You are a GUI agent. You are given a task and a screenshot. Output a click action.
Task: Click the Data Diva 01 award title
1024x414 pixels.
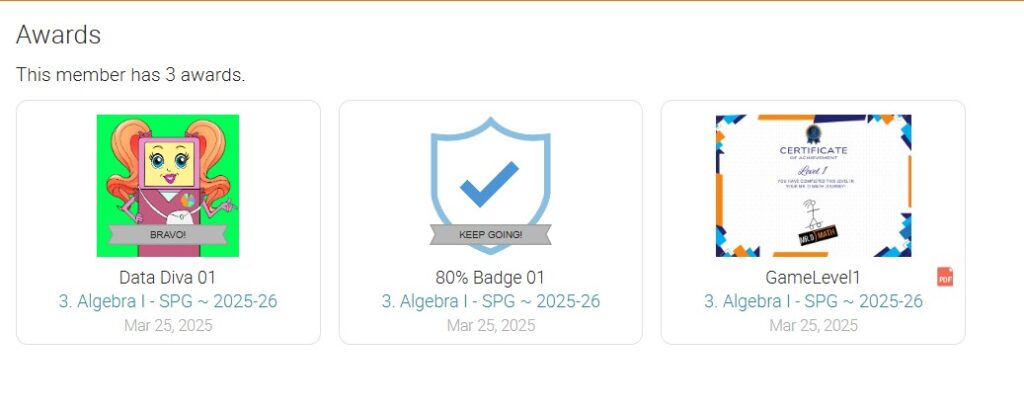tap(167, 277)
